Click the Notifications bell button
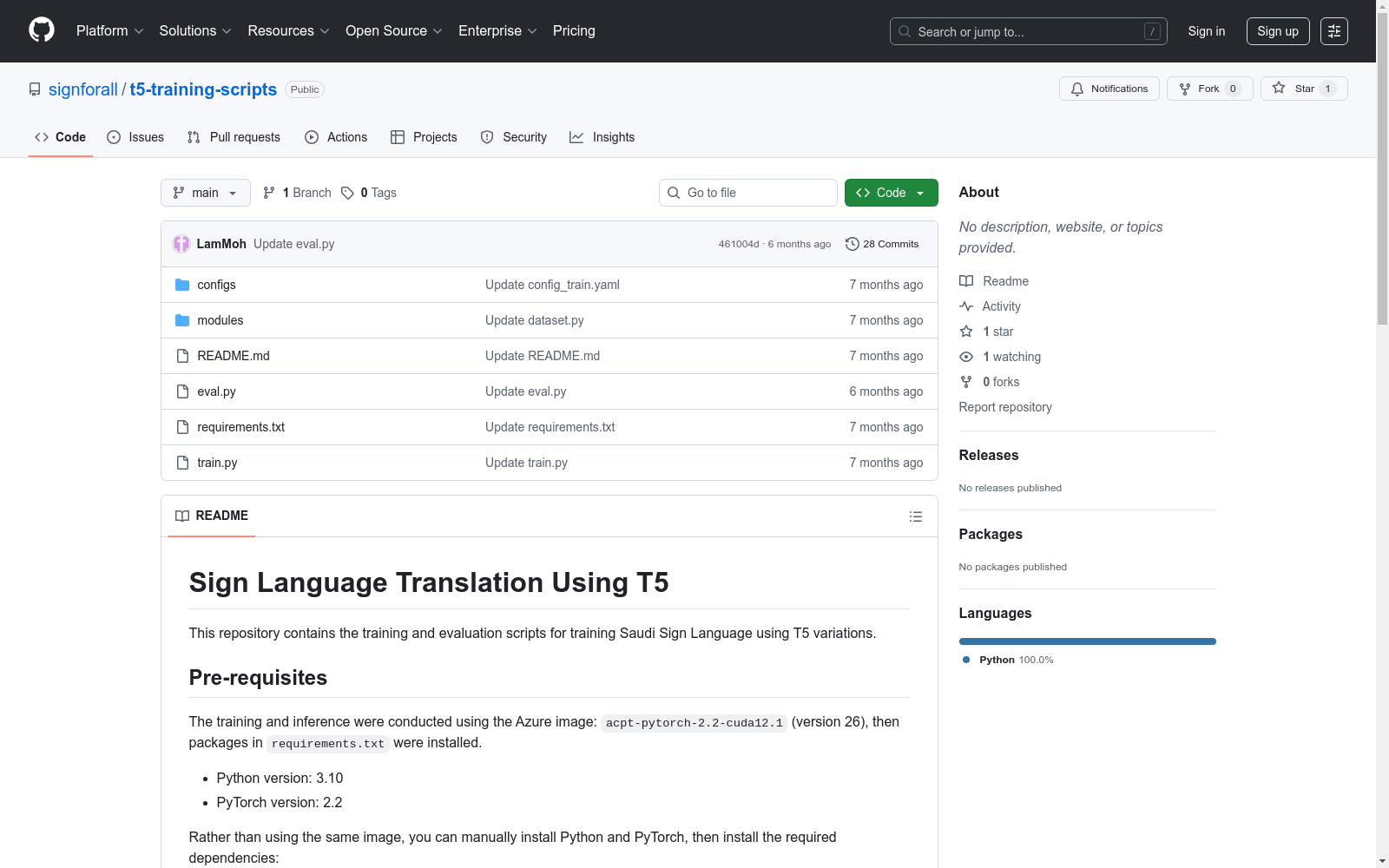1389x868 pixels. coord(1109,89)
